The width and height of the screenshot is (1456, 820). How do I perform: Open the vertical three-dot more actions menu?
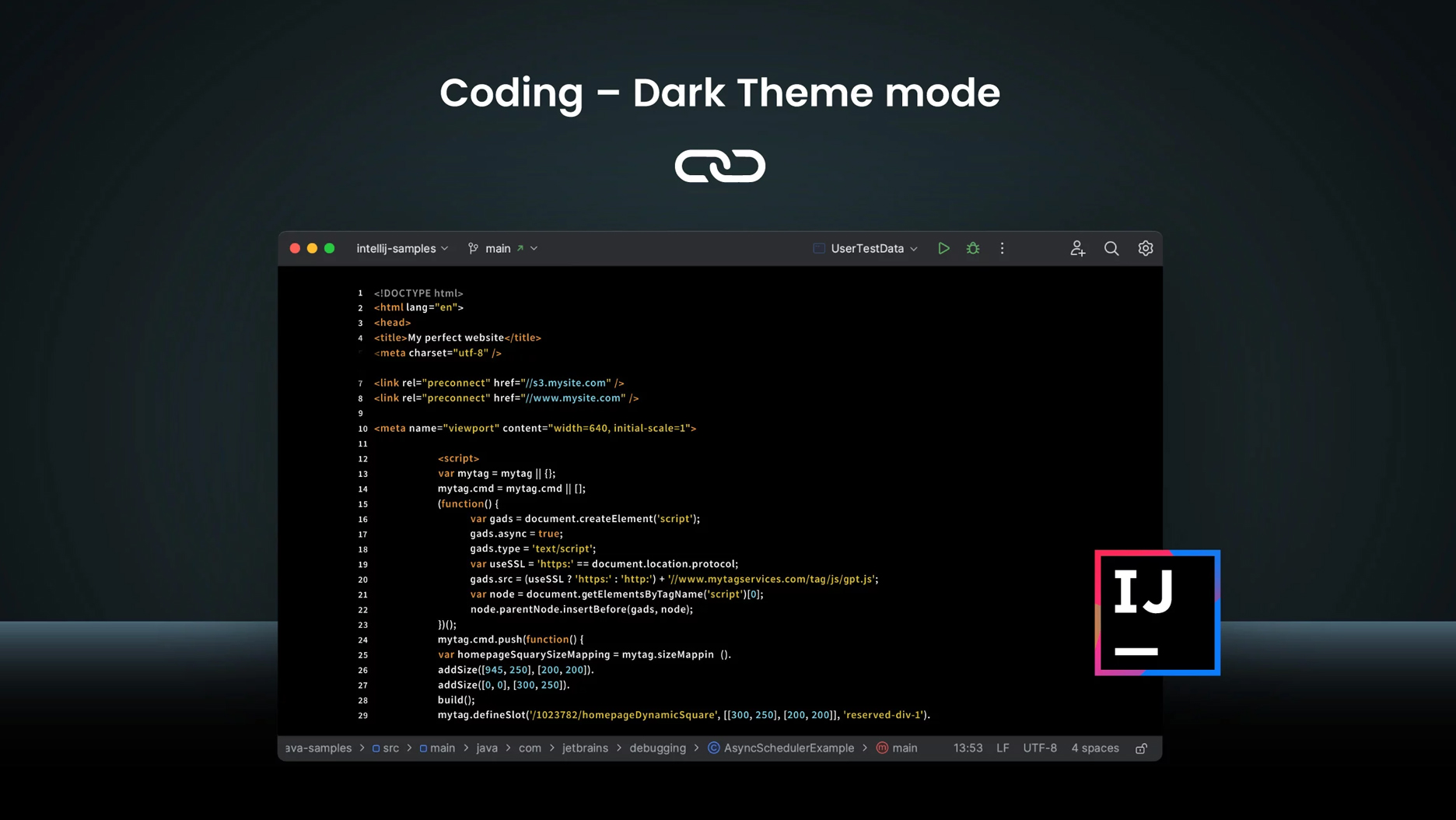(x=1003, y=248)
